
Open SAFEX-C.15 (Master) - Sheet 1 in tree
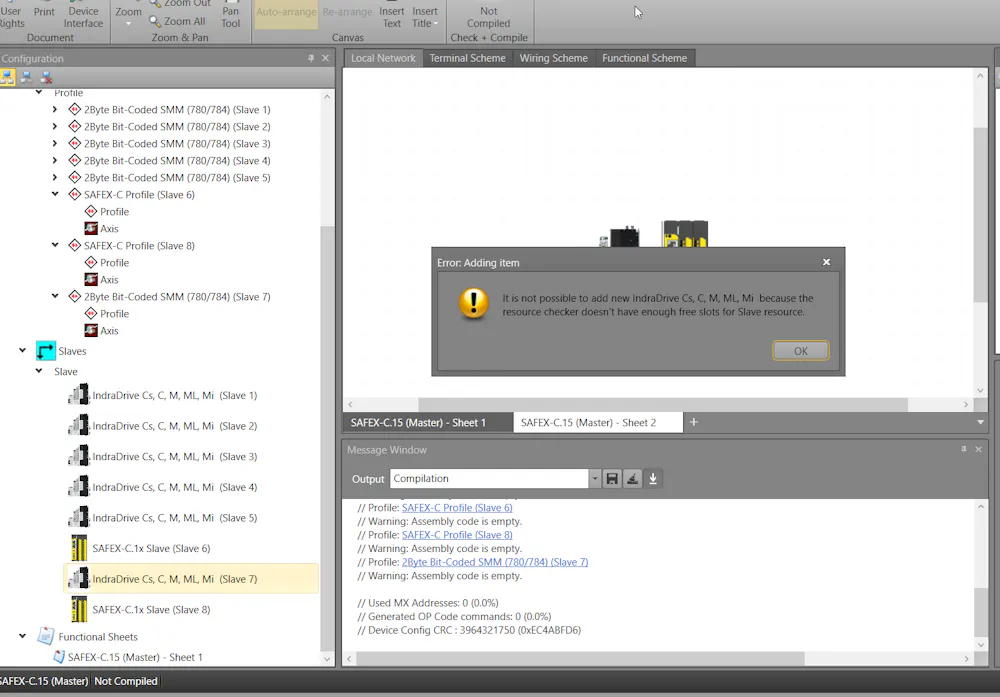pyautogui.click(x=135, y=657)
